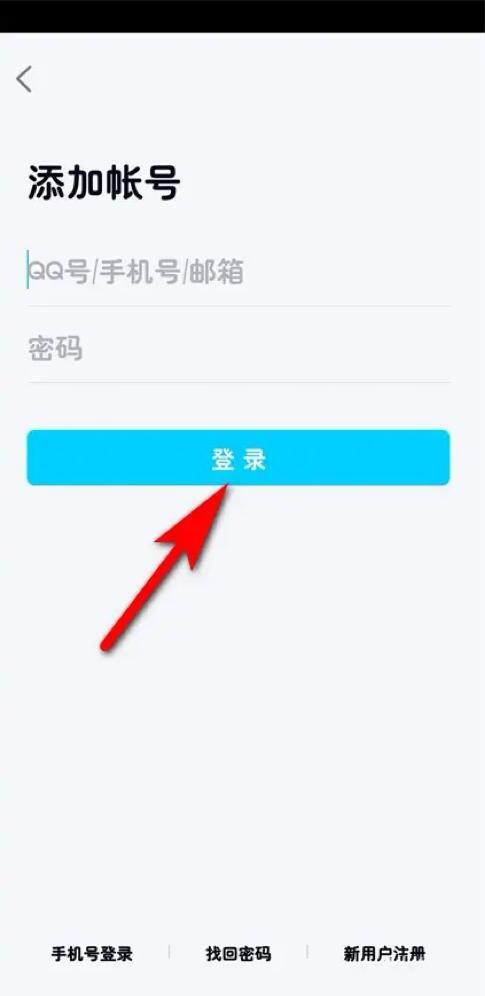Viewport: 485px width, 996px height.
Task: Open 找回密码 to recover password
Action: coord(238,953)
